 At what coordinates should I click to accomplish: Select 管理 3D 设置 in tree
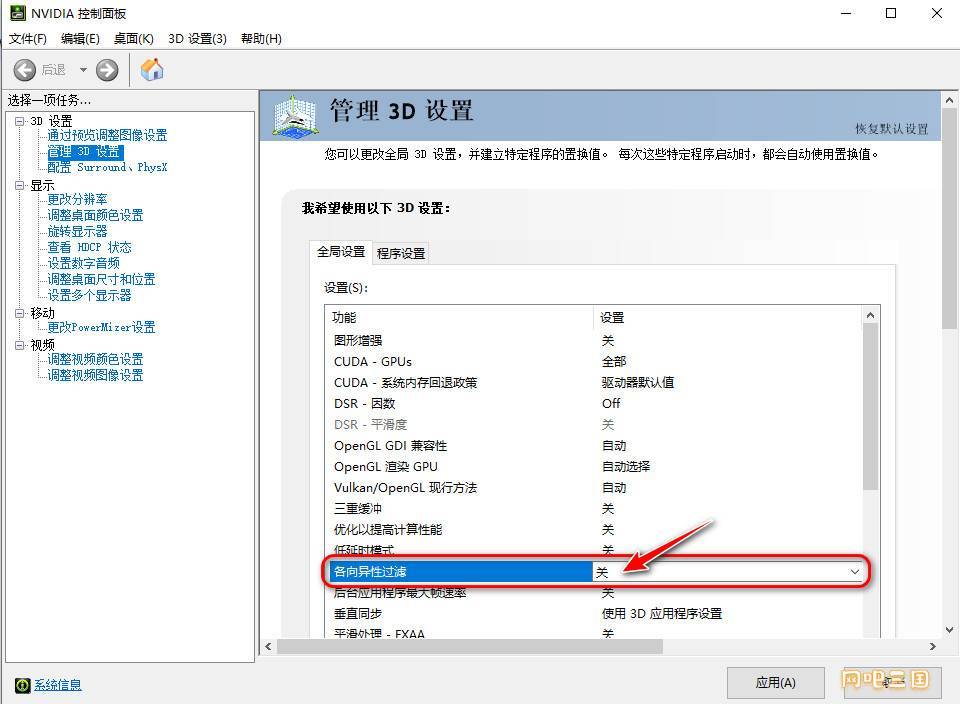(85, 151)
